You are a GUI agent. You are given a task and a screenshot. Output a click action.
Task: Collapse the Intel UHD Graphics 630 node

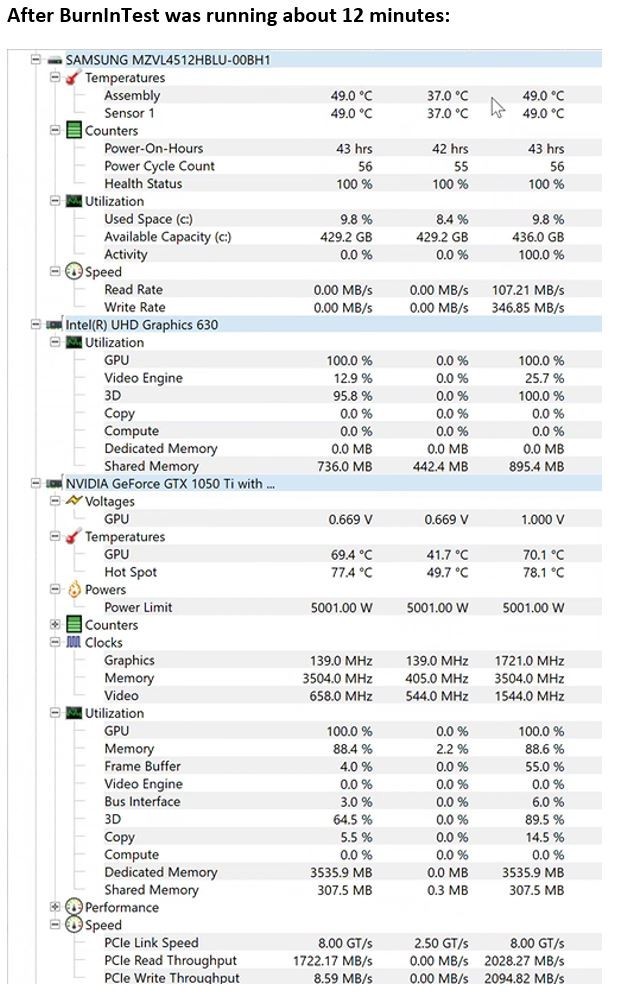36,325
